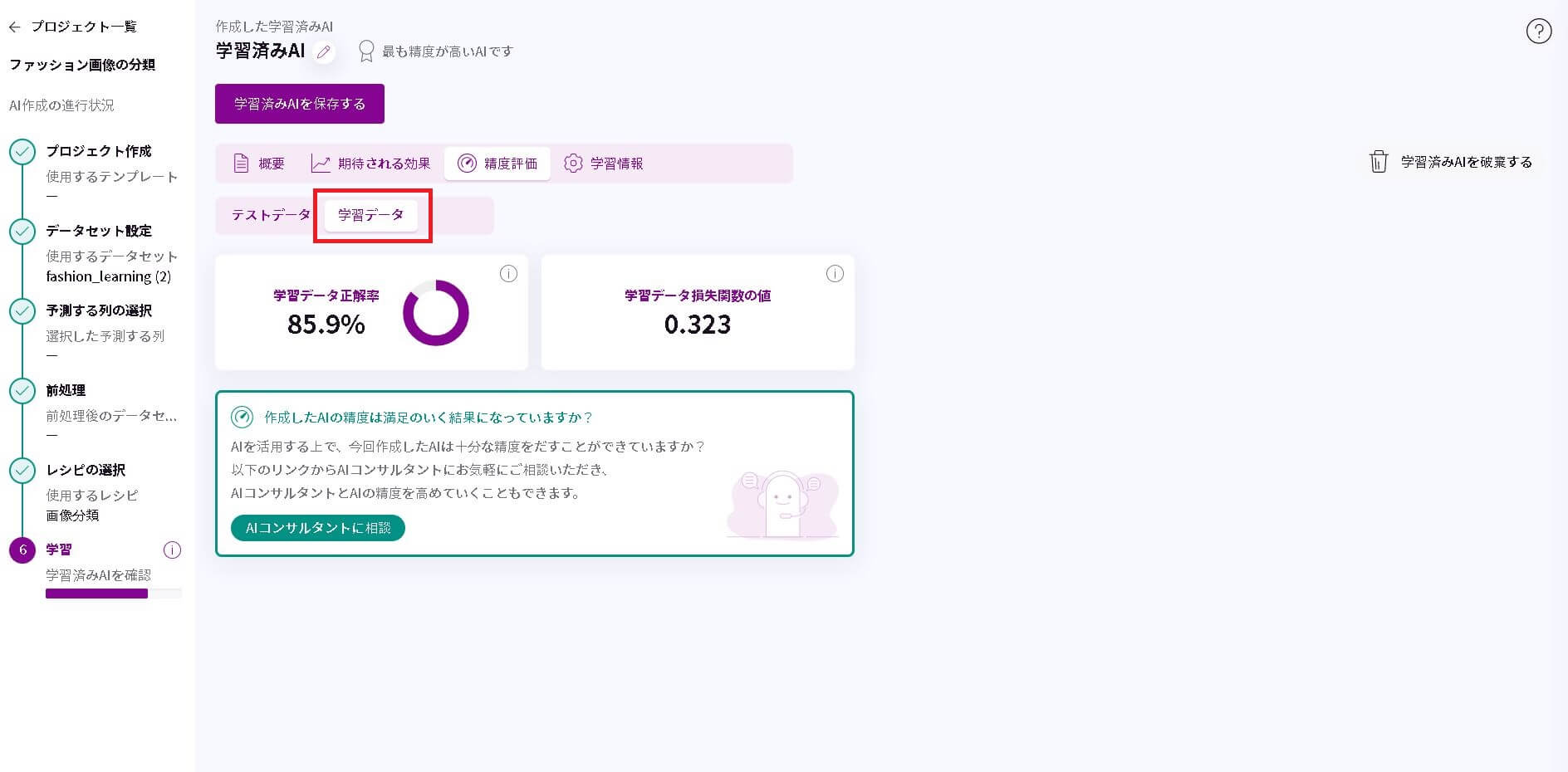Click the checkmark circle for プロジェクト作成

coord(22,152)
